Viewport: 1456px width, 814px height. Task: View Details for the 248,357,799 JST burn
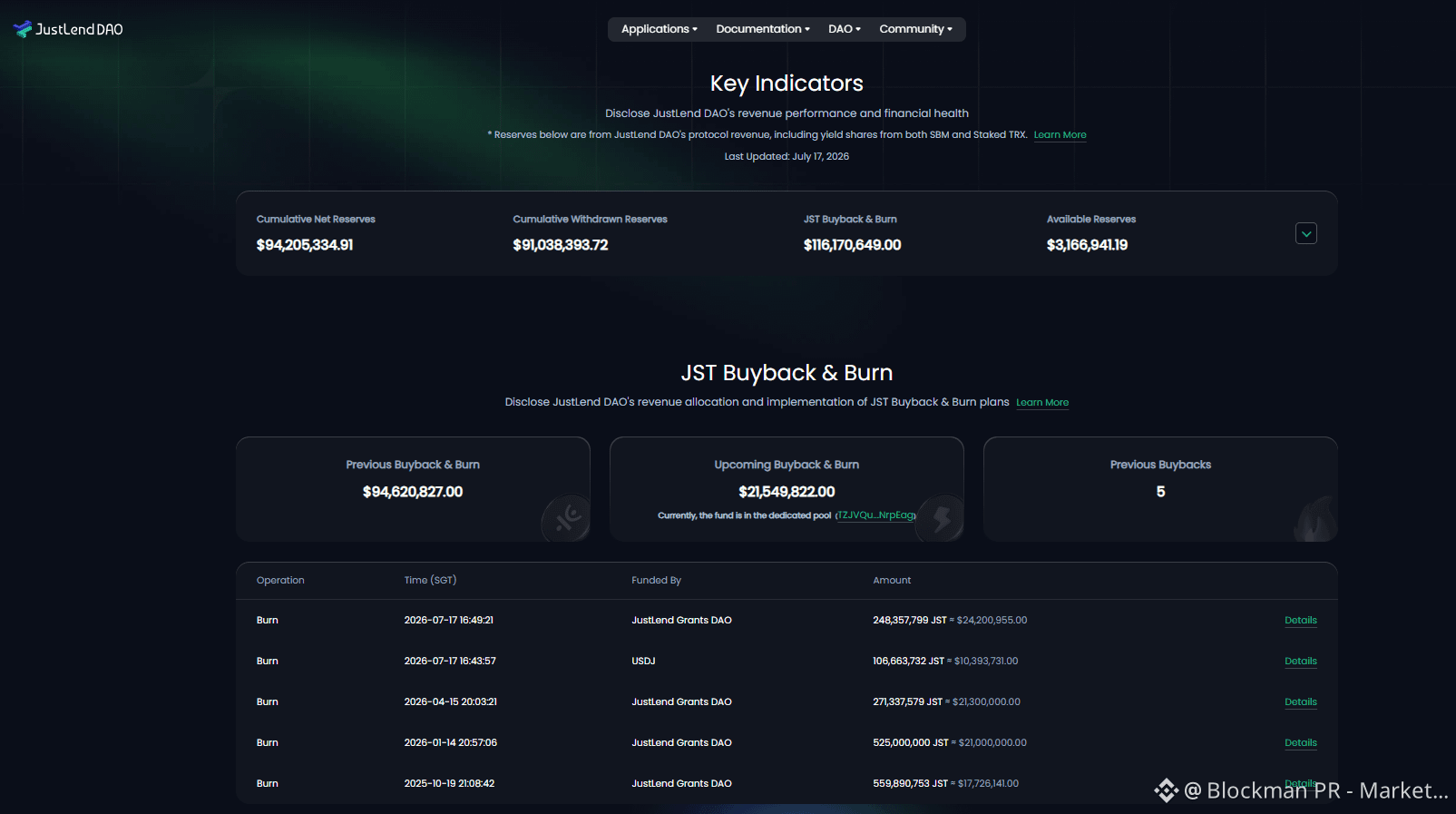pyautogui.click(x=1301, y=620)
